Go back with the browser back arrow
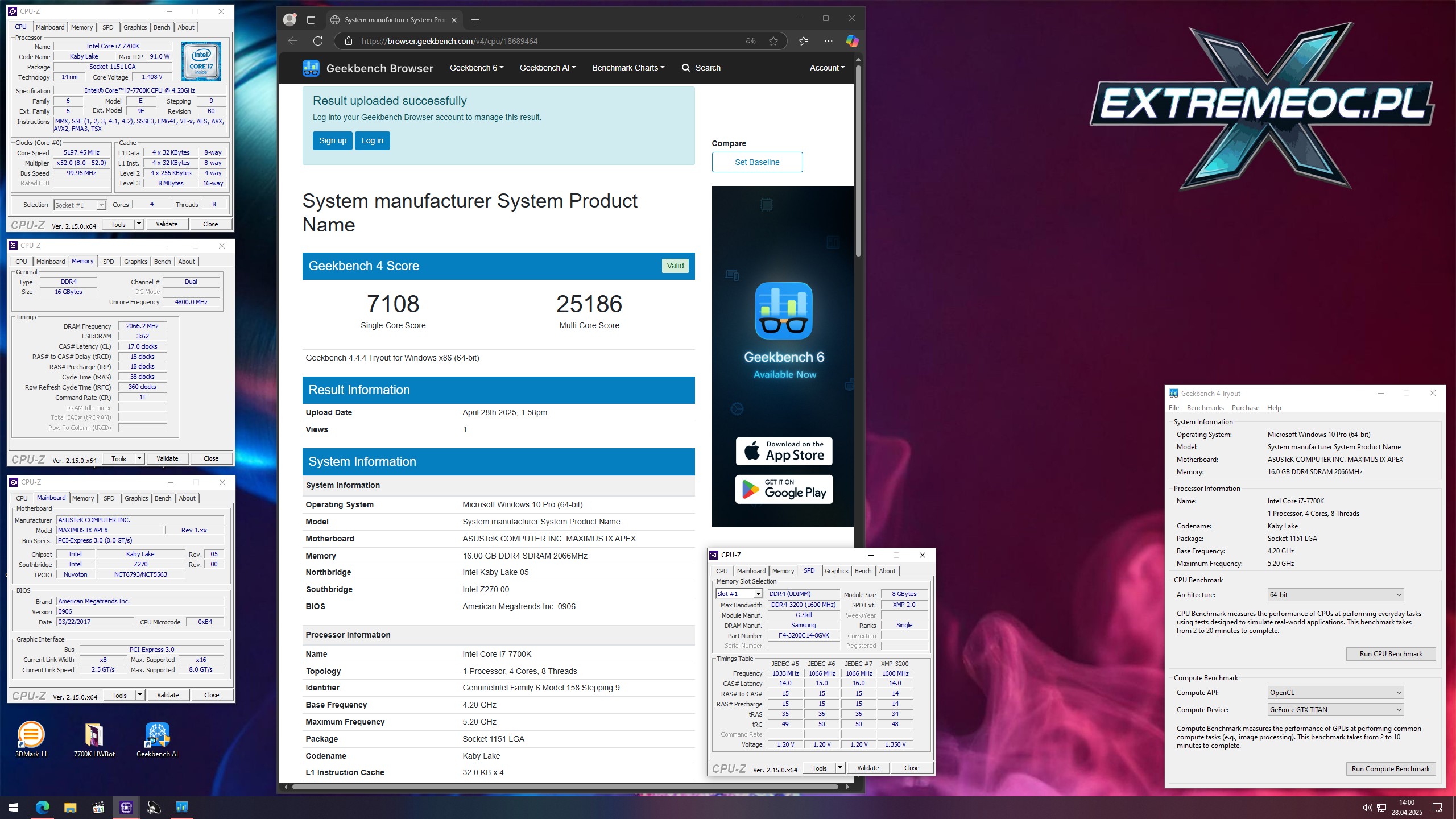Viewport: 1456px width, 819px height. coord(292,41)
